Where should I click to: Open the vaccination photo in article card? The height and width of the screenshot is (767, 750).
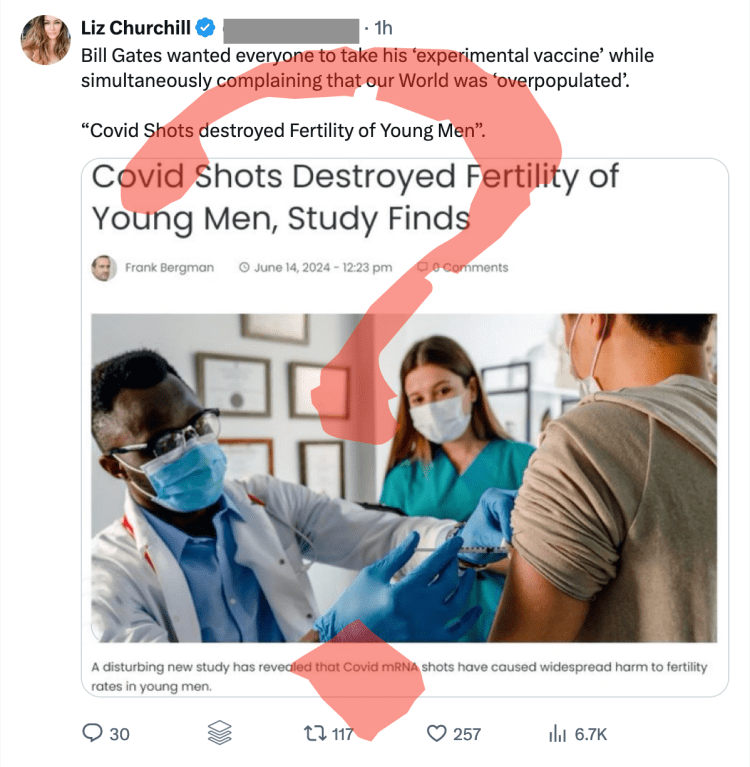404,478
